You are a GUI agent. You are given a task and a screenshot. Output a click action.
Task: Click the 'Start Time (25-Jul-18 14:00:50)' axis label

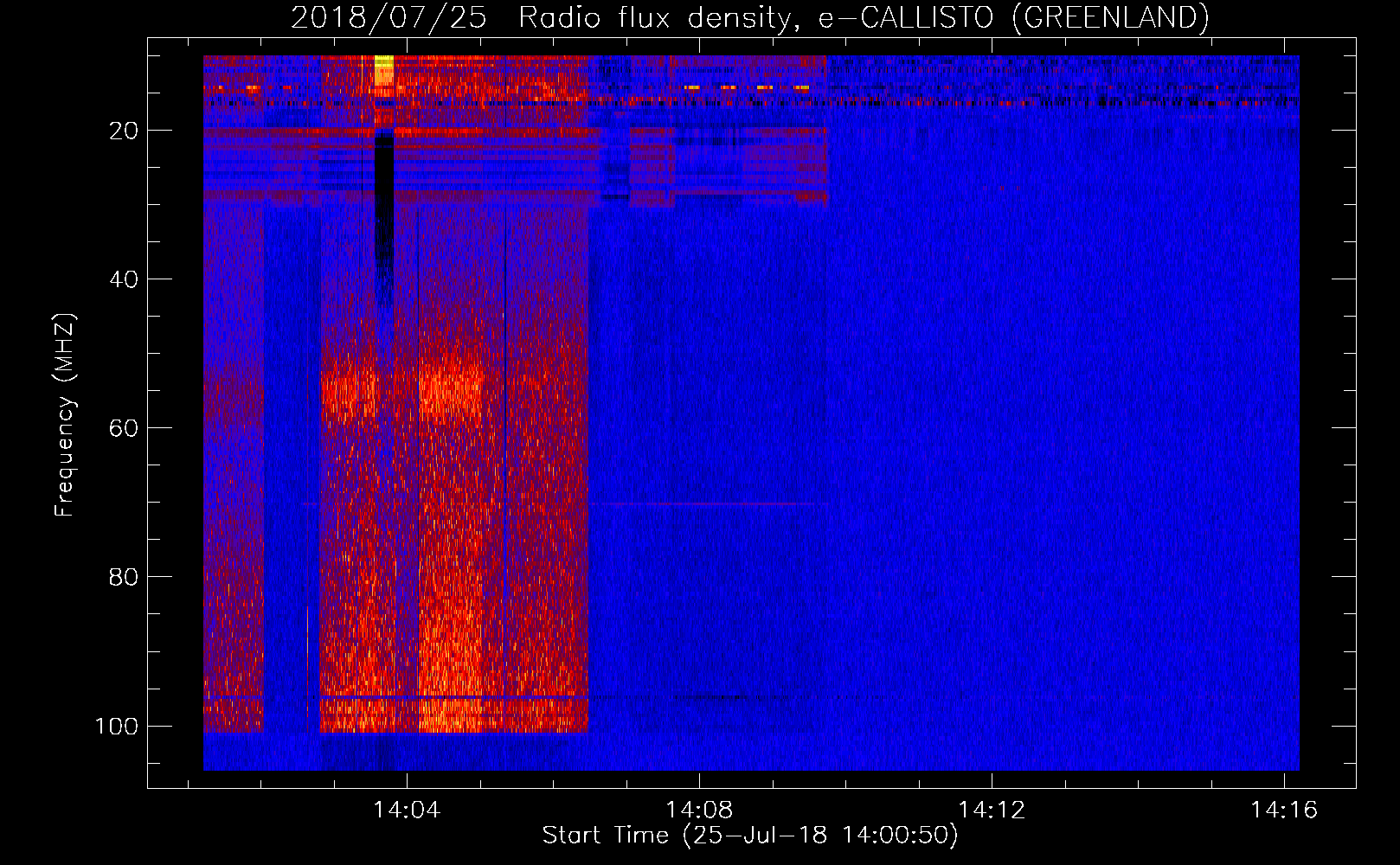[750, 836]
